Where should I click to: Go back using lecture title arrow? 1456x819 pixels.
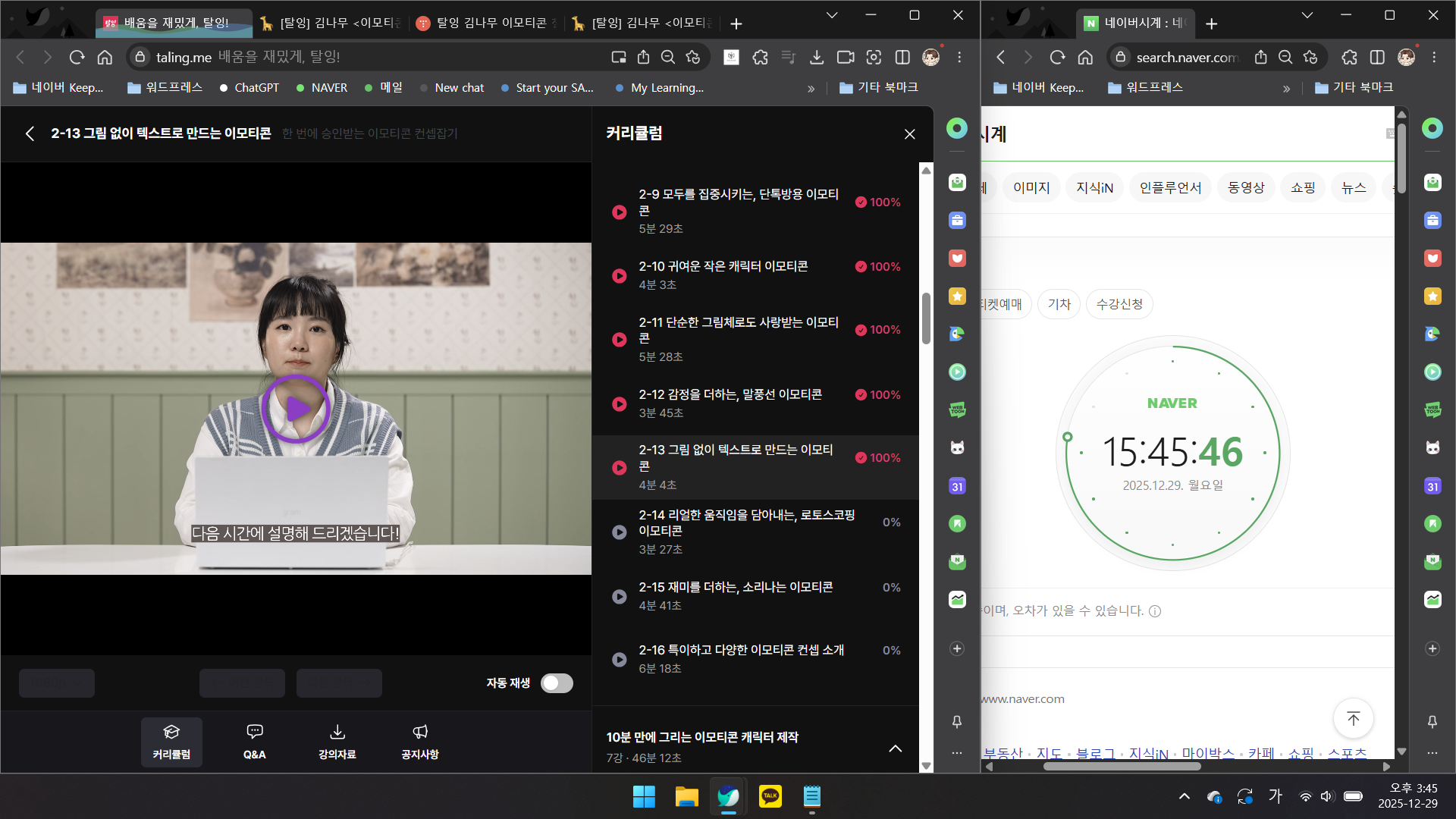click(x=30, y=133)
